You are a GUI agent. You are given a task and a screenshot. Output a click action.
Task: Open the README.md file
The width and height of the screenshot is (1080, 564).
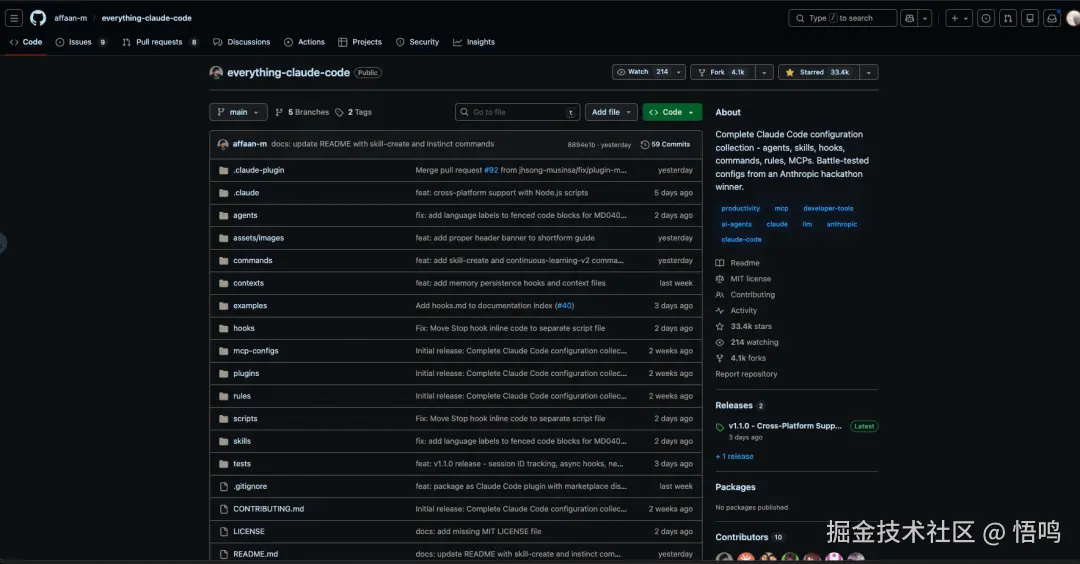[256, 554]
